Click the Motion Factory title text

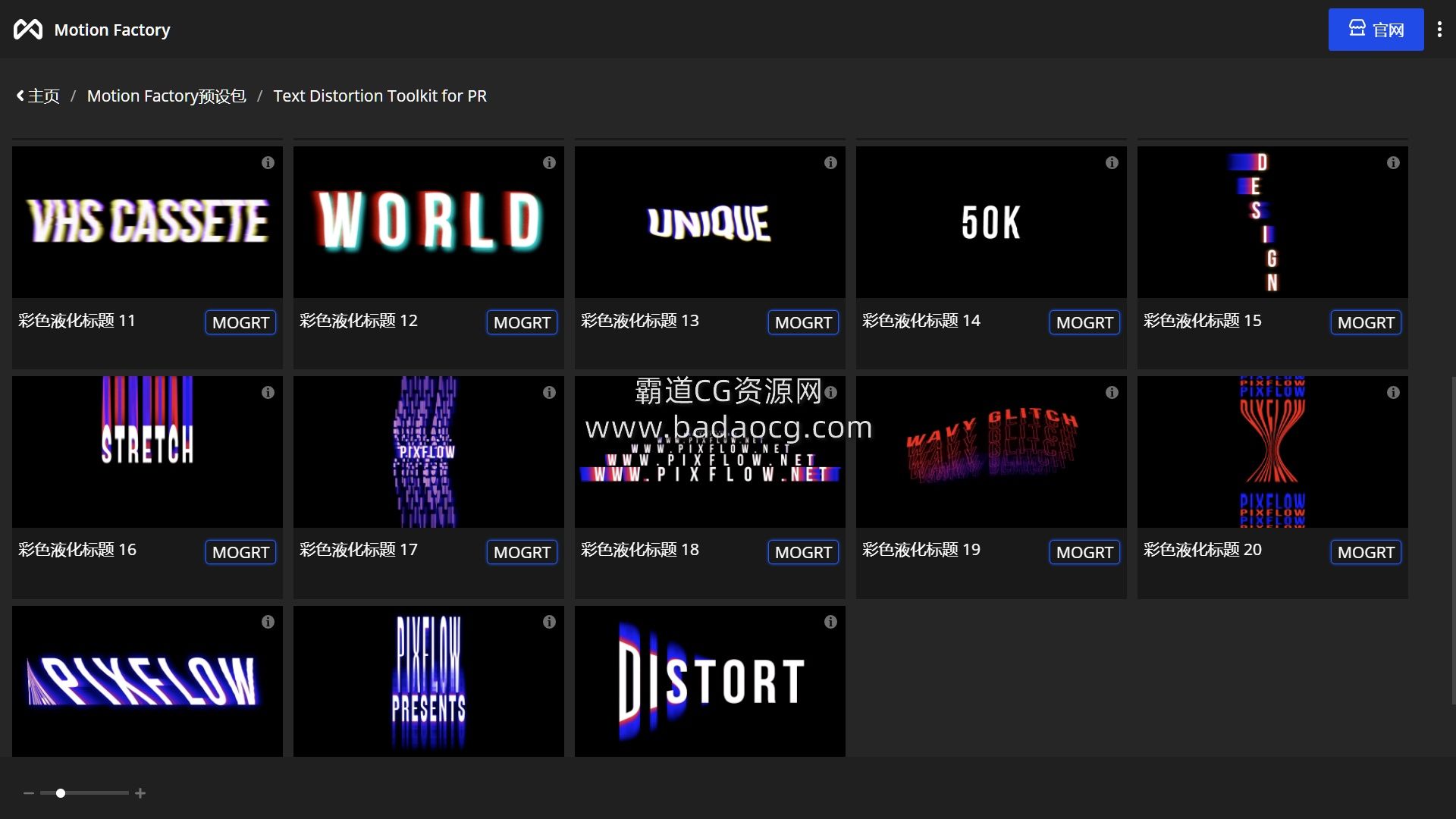coord(112,30)
